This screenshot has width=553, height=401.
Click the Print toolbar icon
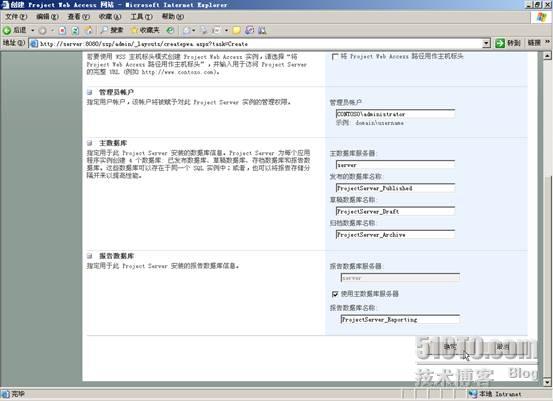pyautogui.click(x=204, y=31)
